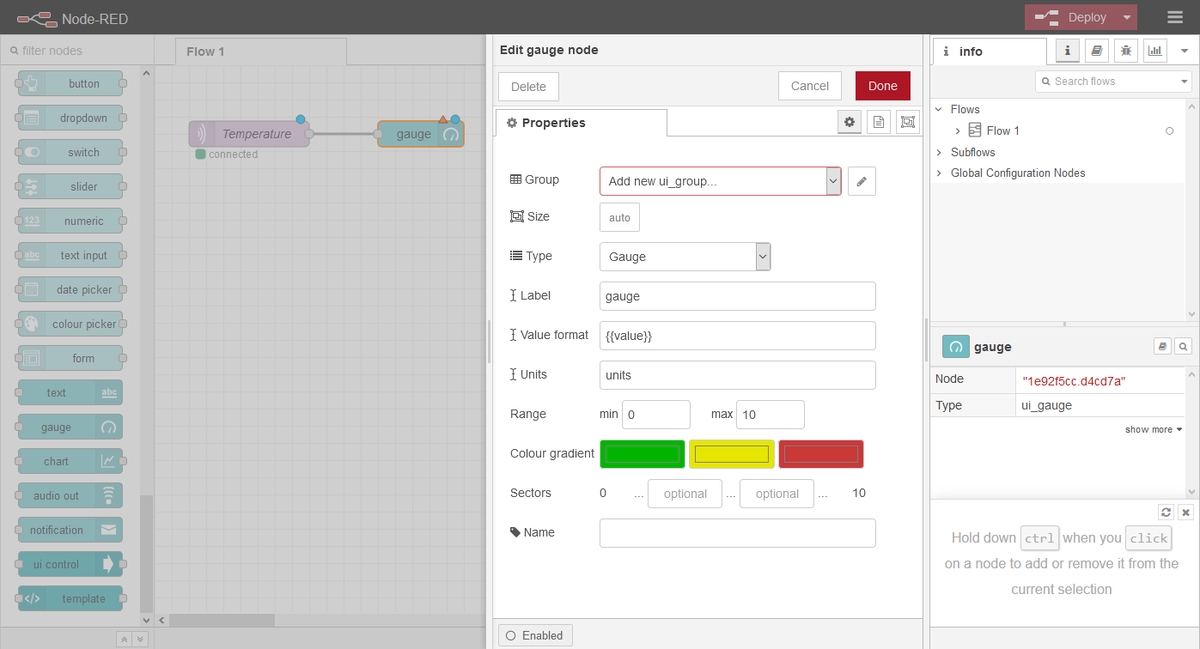Select the audio out node in palette

click(x=71, y=495)
